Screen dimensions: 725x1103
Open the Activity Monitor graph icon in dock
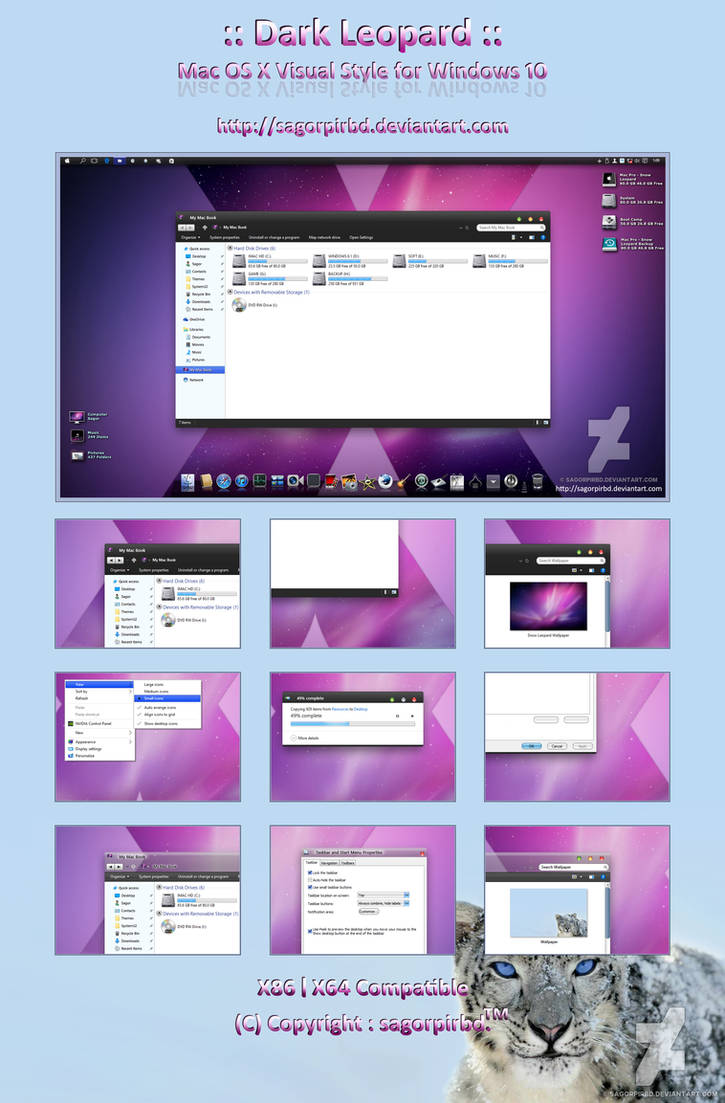click(259, 481)
